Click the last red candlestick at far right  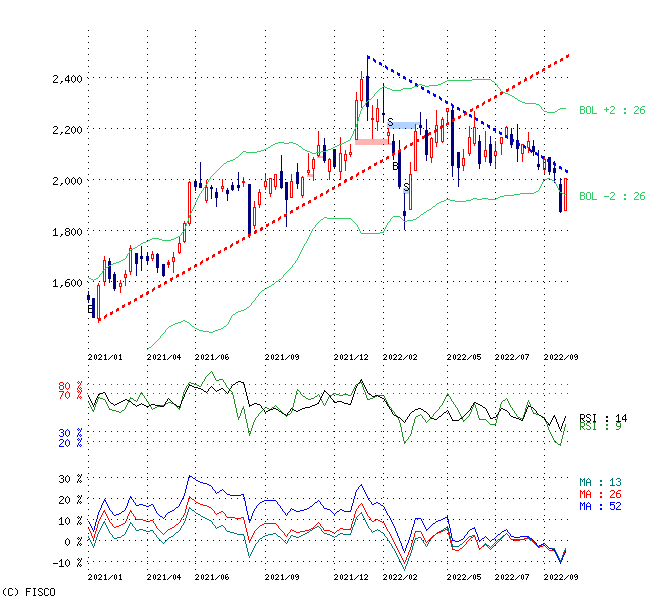tap(566, 194)
